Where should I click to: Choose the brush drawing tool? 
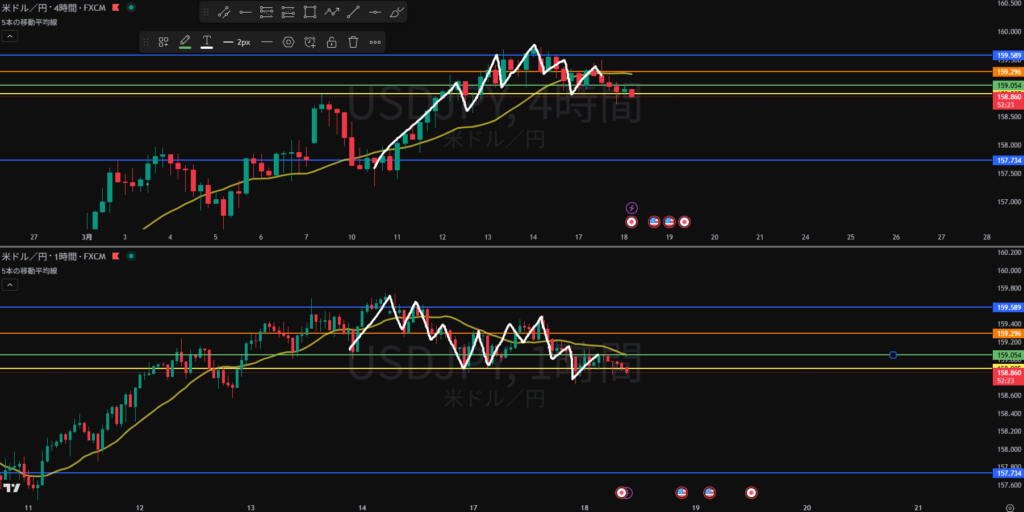click(x=397, y=13)
